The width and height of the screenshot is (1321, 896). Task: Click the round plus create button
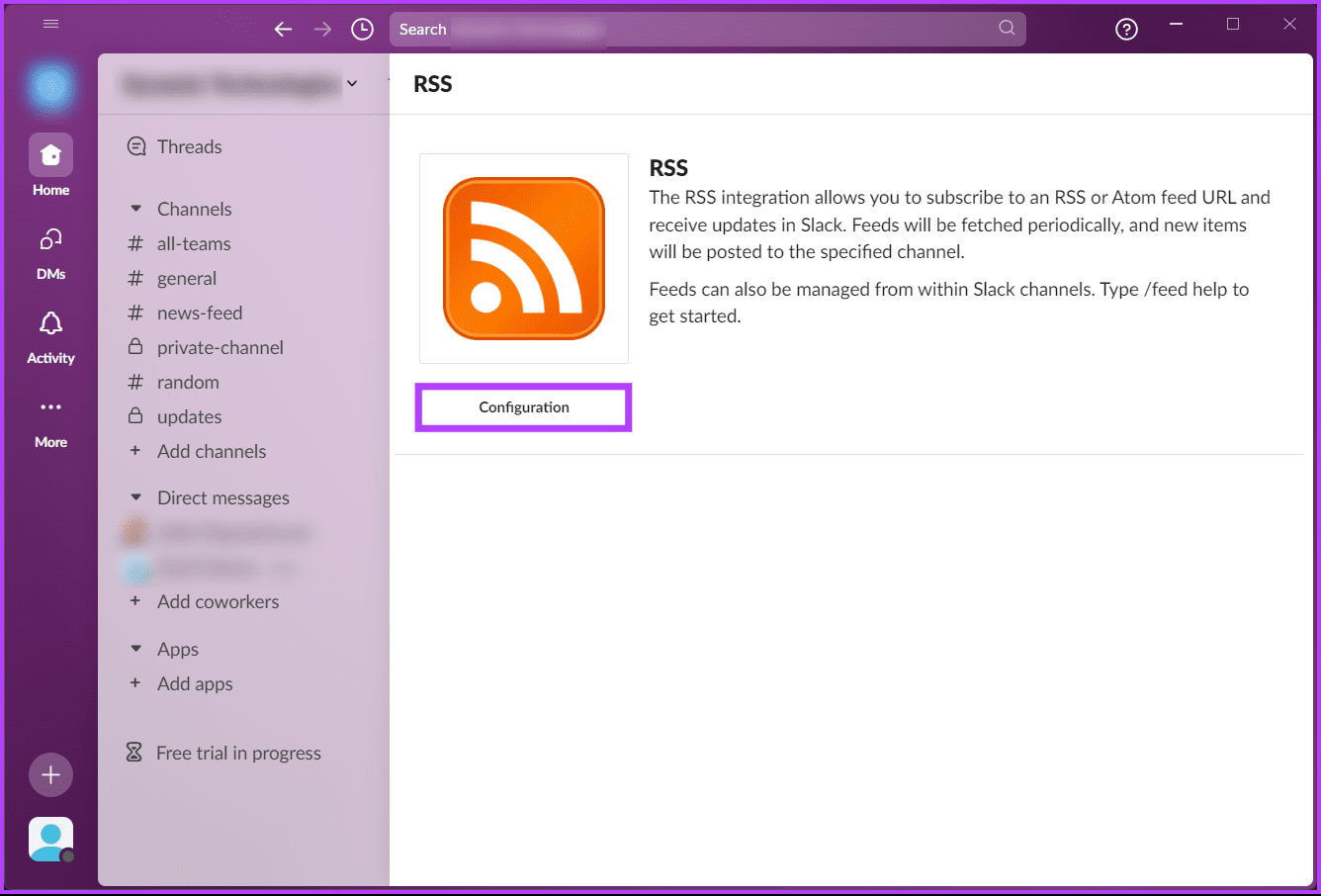point(50,775)
